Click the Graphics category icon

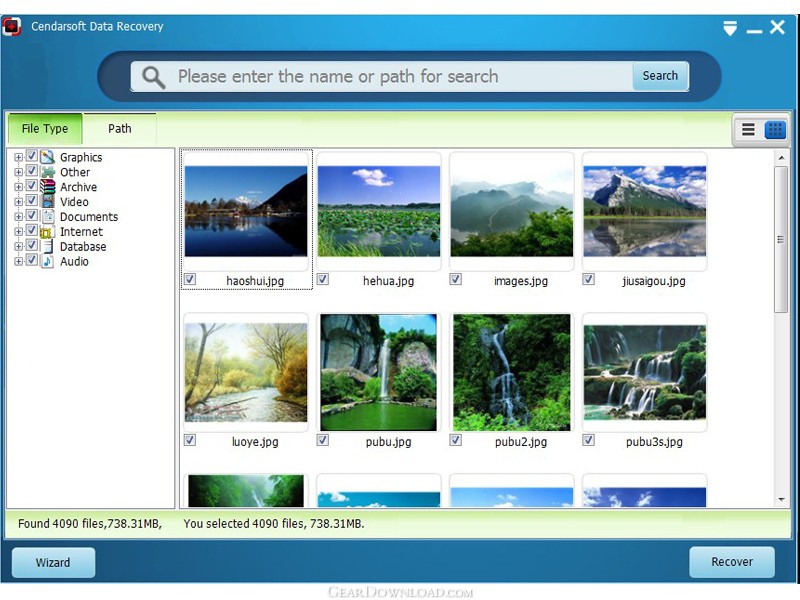pos(47,157)
